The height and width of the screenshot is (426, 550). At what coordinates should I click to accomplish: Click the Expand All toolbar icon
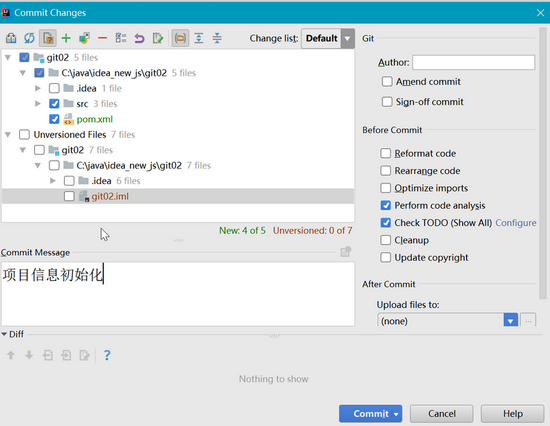click(x=199, y=38)
